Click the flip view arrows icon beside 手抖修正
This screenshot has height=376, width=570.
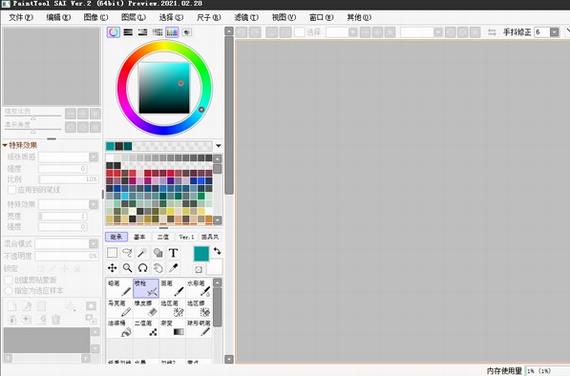click(x=492, y=32)
